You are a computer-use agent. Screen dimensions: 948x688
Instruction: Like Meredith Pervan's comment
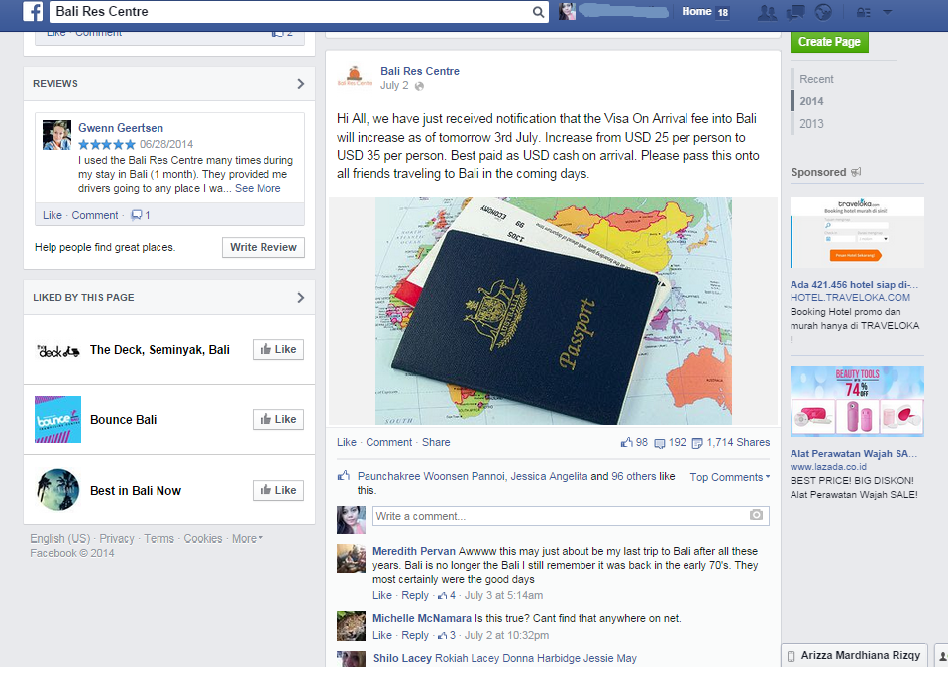(381, 596)
